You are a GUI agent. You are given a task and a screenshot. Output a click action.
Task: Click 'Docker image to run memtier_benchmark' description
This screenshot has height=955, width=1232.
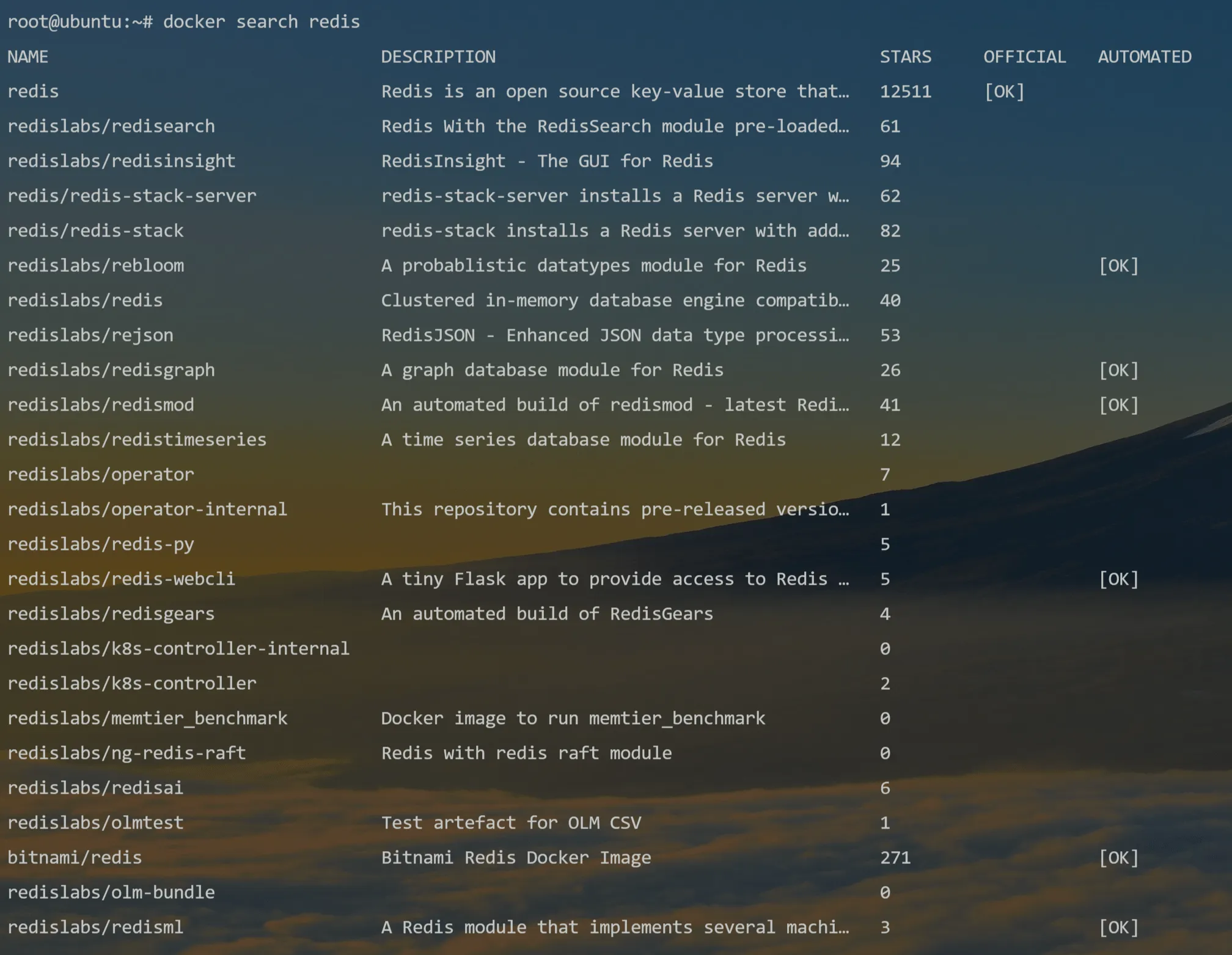point(573,719)
